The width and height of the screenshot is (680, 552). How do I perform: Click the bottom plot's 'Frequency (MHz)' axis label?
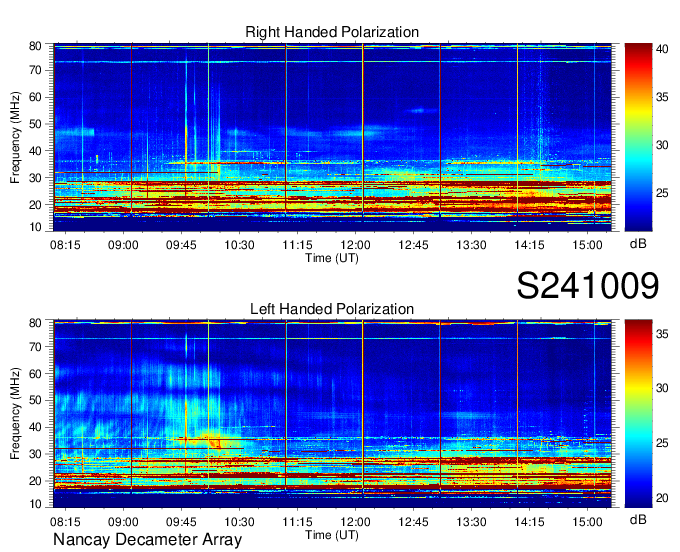pos(15,414)
